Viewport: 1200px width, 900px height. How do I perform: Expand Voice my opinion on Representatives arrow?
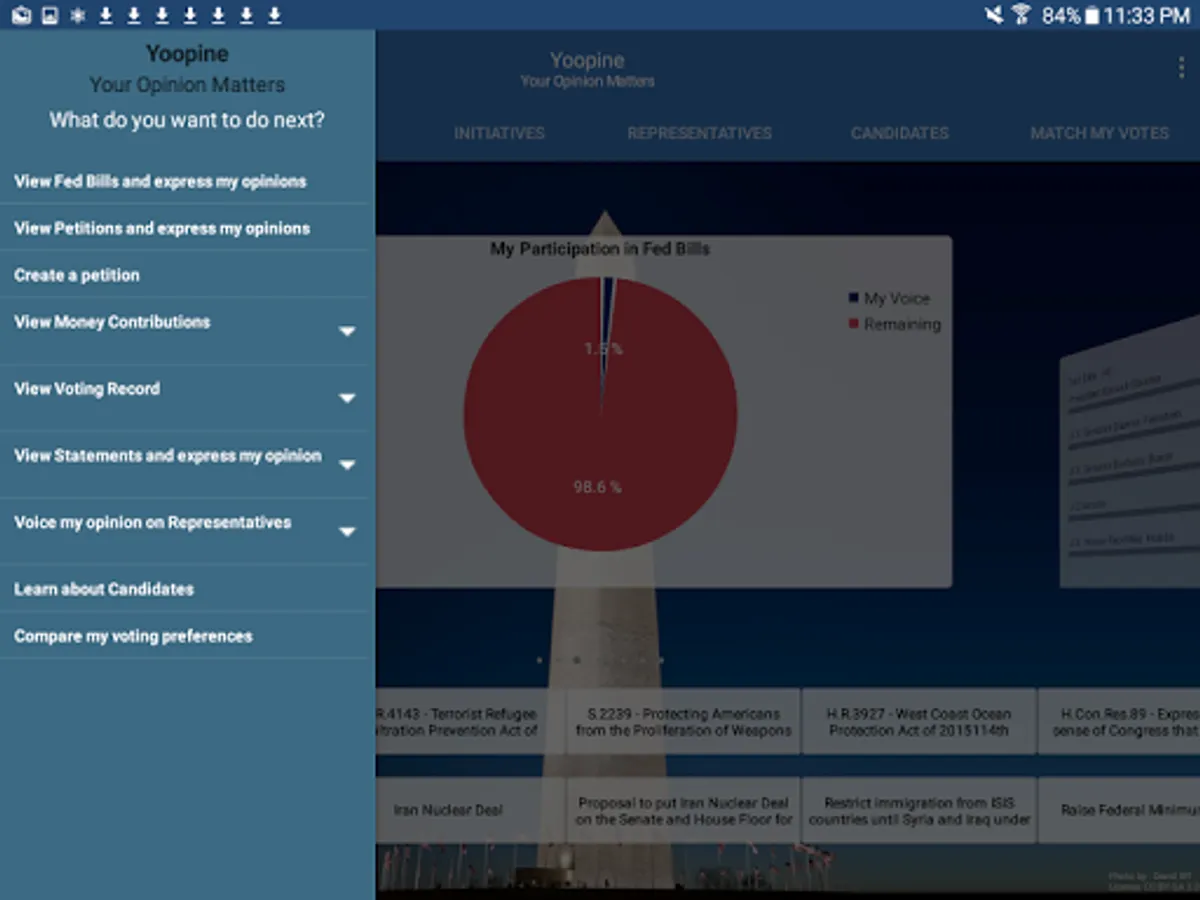pos(347,532)
